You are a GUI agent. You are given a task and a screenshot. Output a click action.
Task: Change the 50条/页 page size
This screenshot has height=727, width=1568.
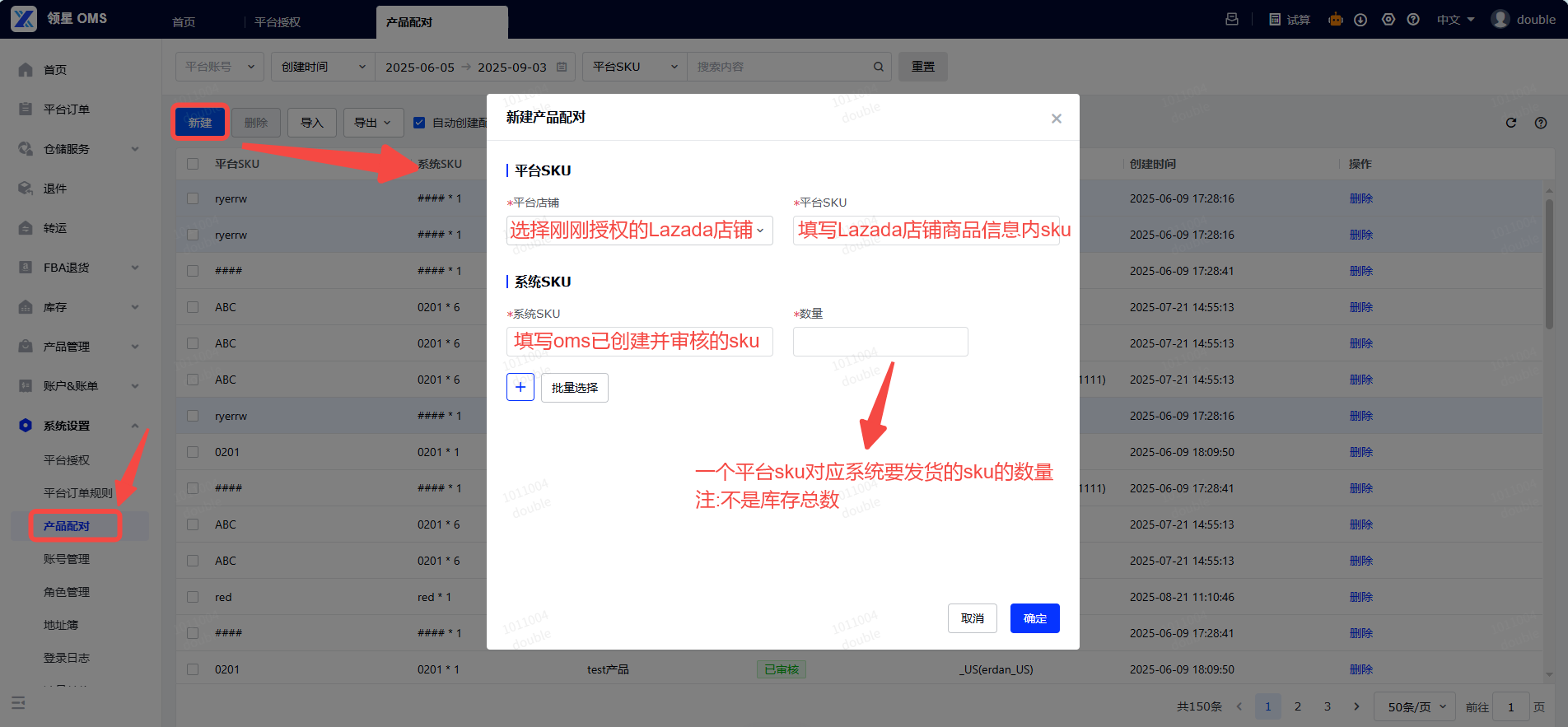pyautogui.click(x=1416, y=706)
